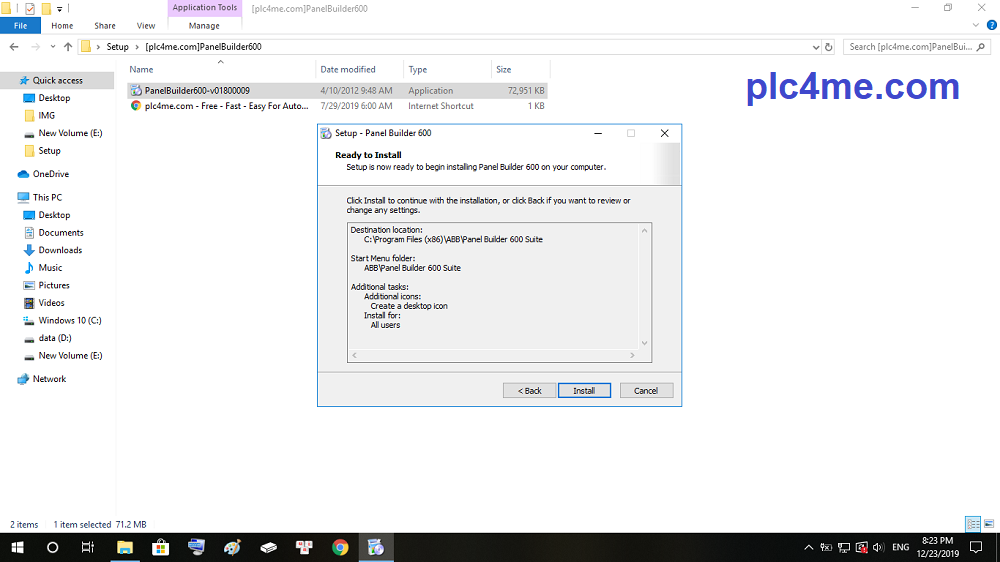
Task: Go back with the Back button
Action: point(529,390)
